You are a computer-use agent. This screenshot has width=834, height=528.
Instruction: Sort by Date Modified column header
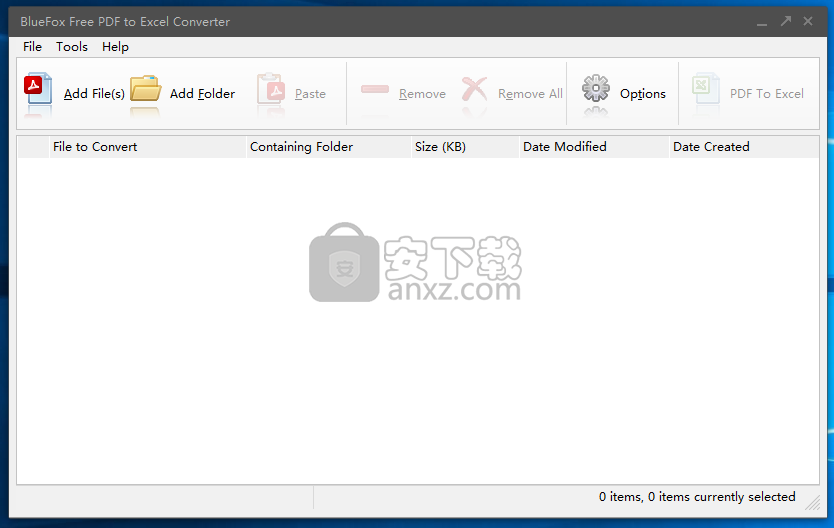[x=594, y=147]
